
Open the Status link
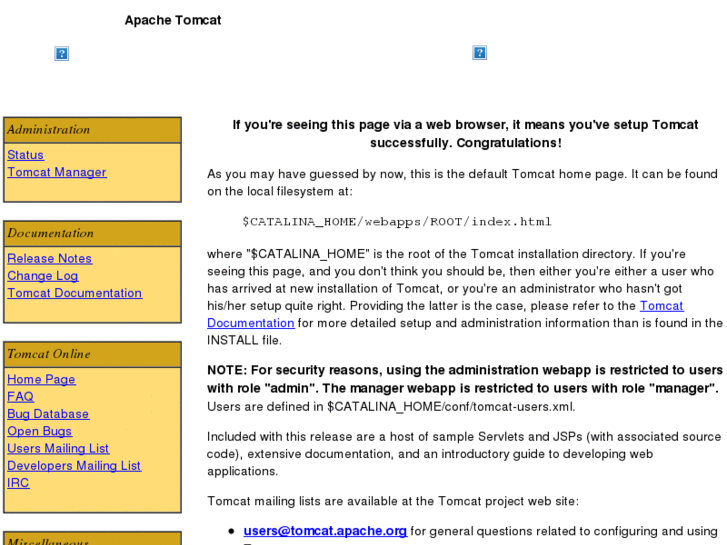click(26, 155)
